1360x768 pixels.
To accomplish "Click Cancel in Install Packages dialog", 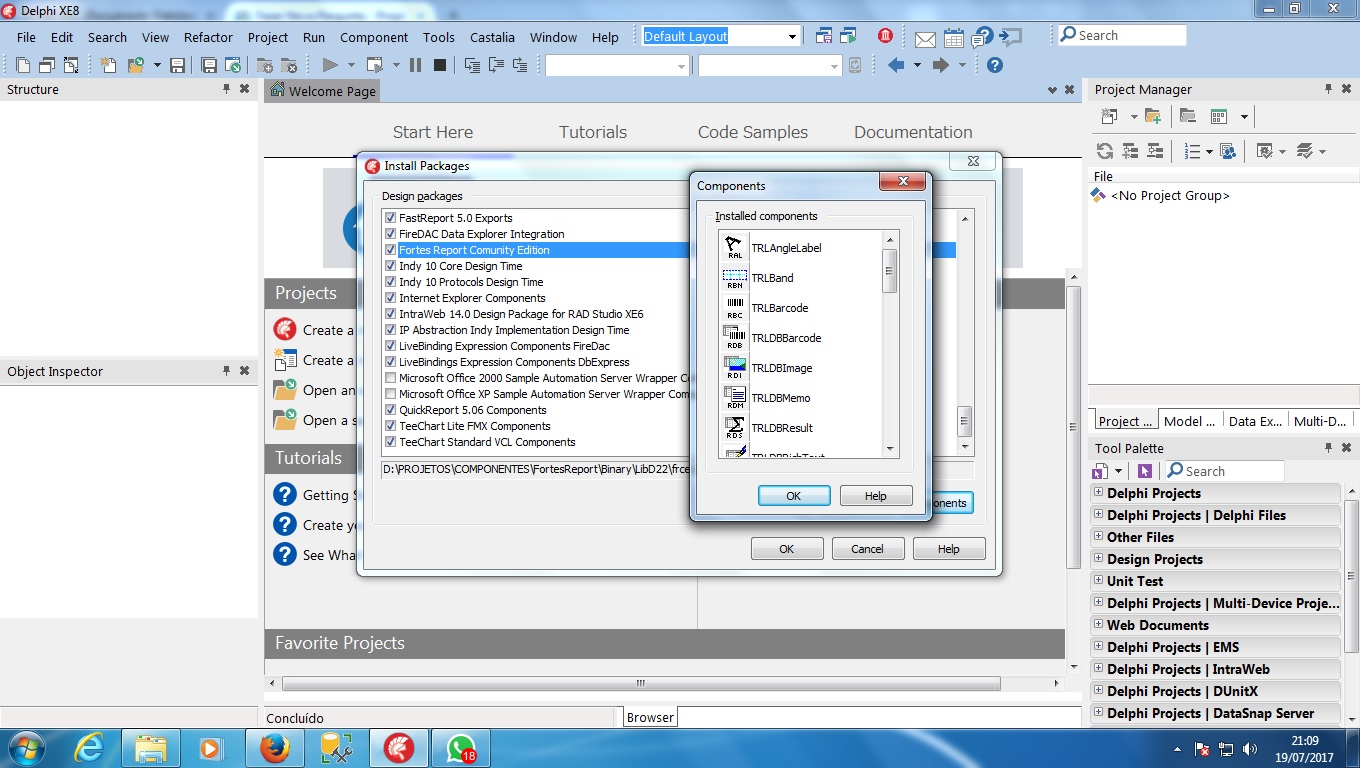I will click(x=867, y=549).
